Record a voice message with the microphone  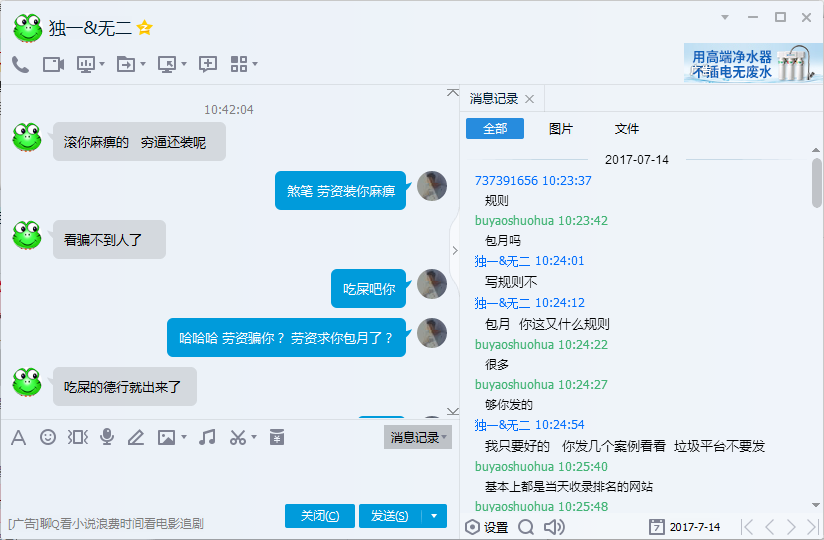point(107,437)
